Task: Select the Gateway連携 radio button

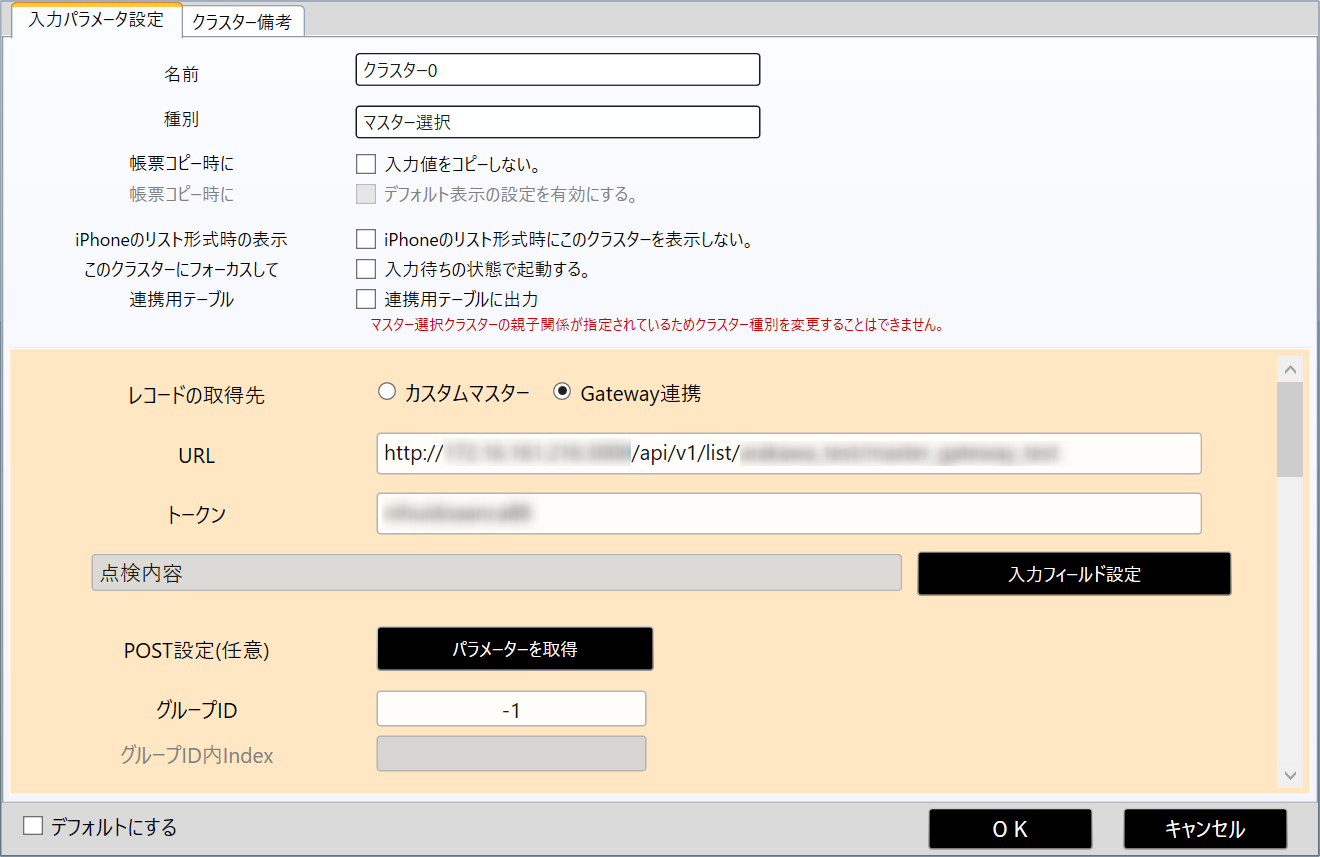Action: click(x=563, y=393)
